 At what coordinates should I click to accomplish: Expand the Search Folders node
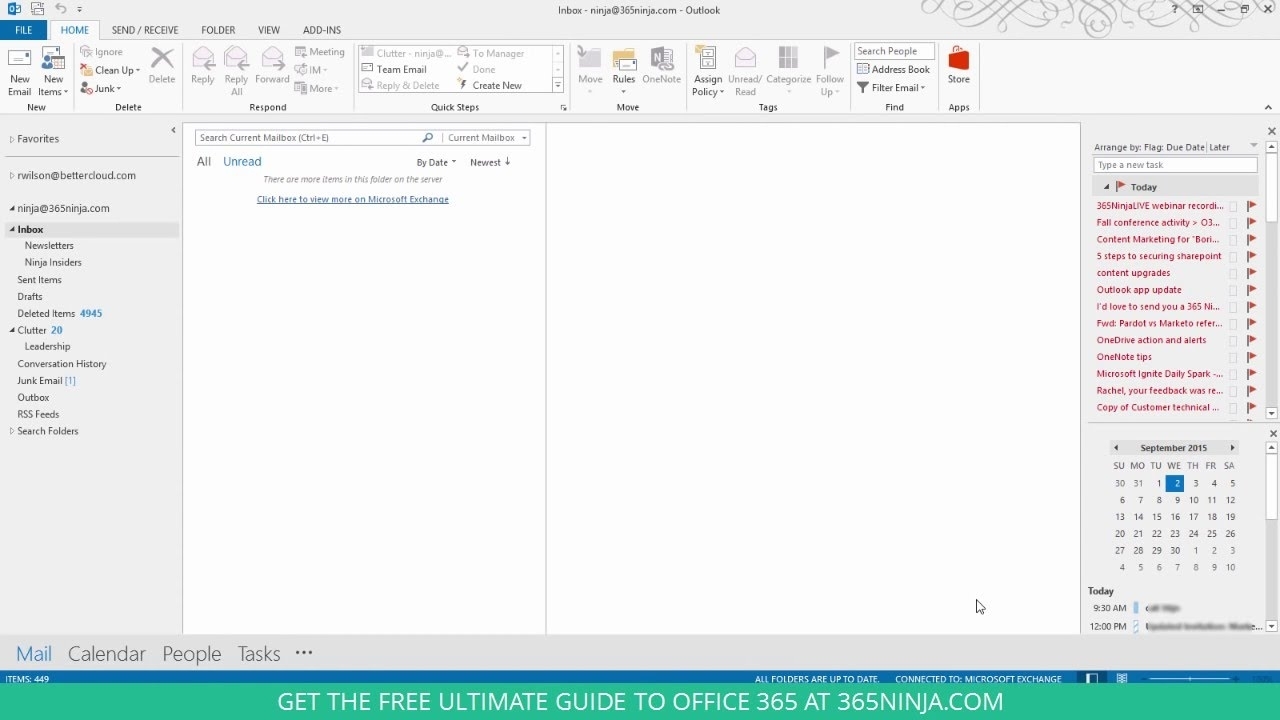12,431
